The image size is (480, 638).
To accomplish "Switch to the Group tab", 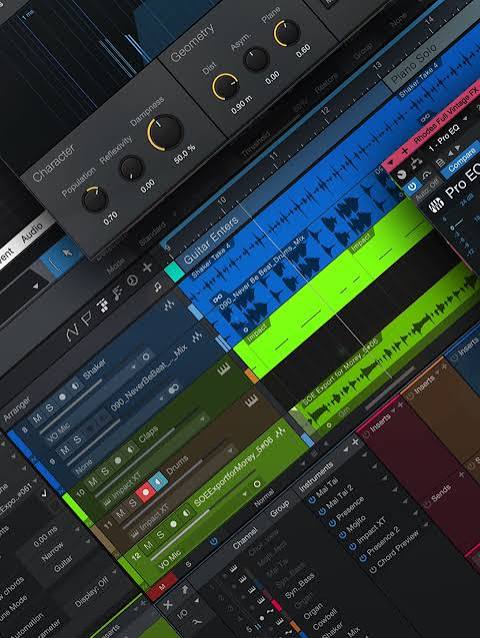I will (x=279, y=508).
